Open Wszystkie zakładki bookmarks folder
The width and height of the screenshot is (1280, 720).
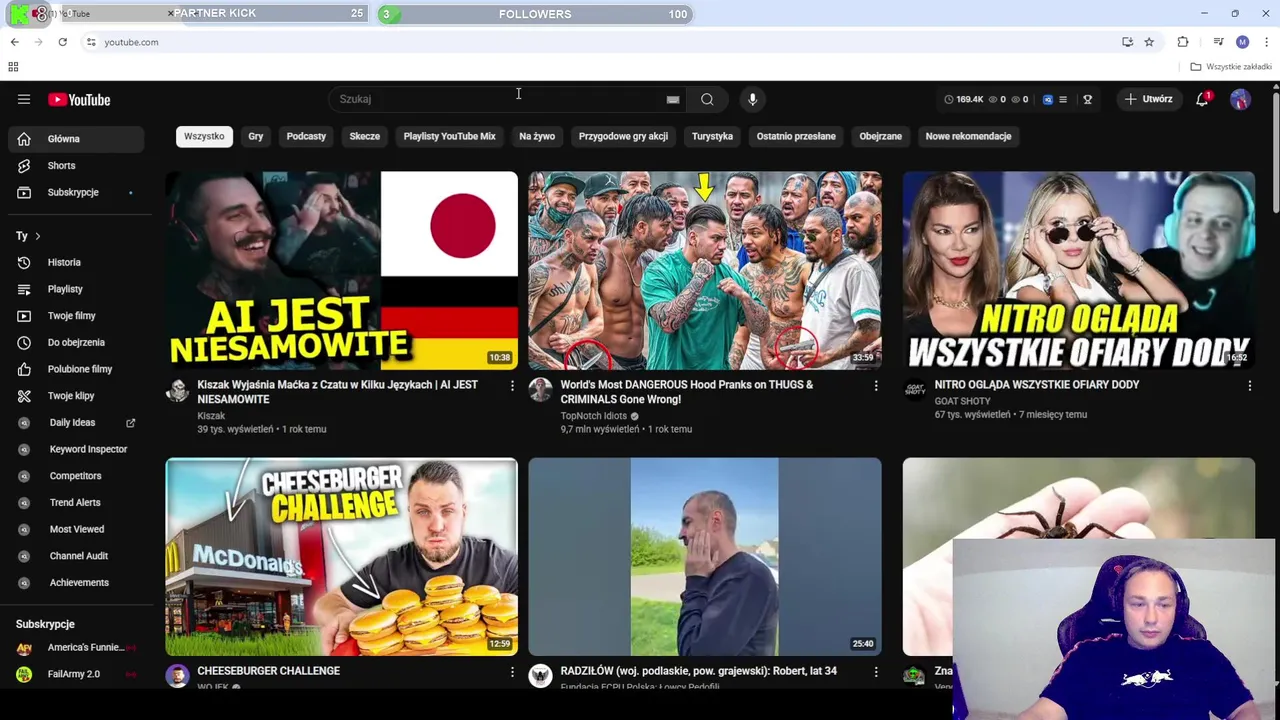pyautogui.click(x=1231, y=67)
